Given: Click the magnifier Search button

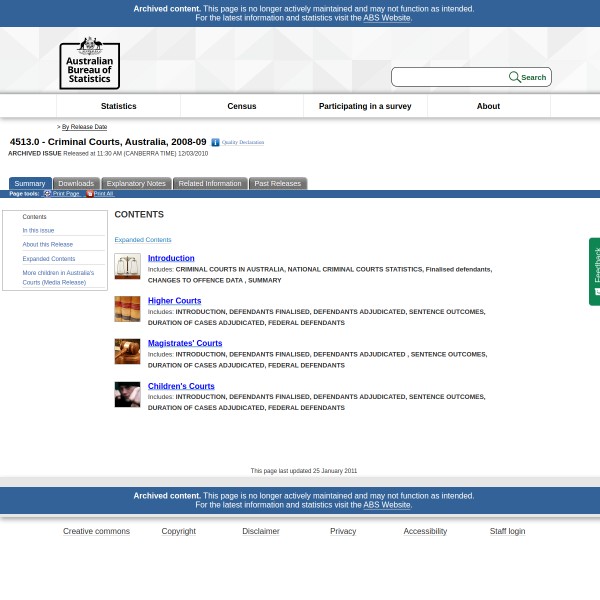Looking at the screenshot, I should point(527,77).
